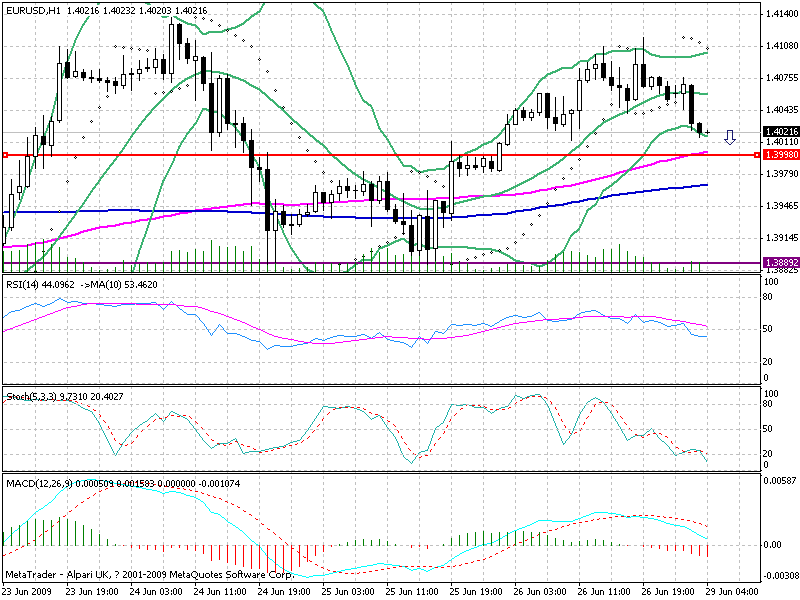Click the 24 Jun 19:00 time label
This screenshot has width=800, height=600.
click(284, 592)
